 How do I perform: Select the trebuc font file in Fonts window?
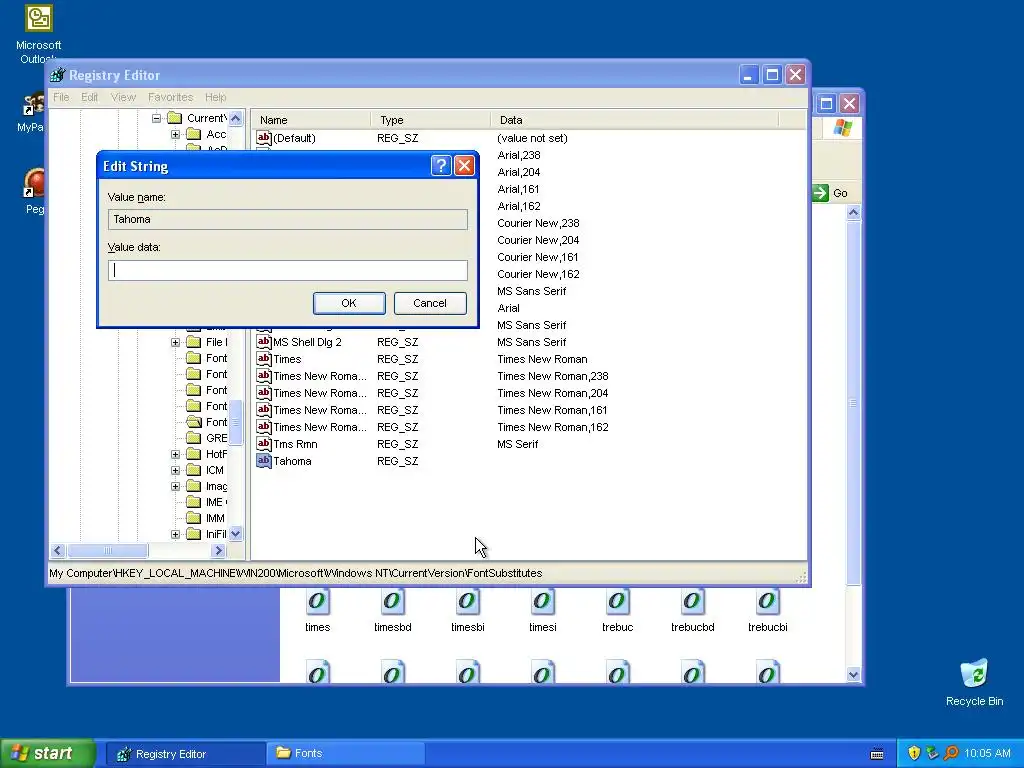(x=617, y=610)
